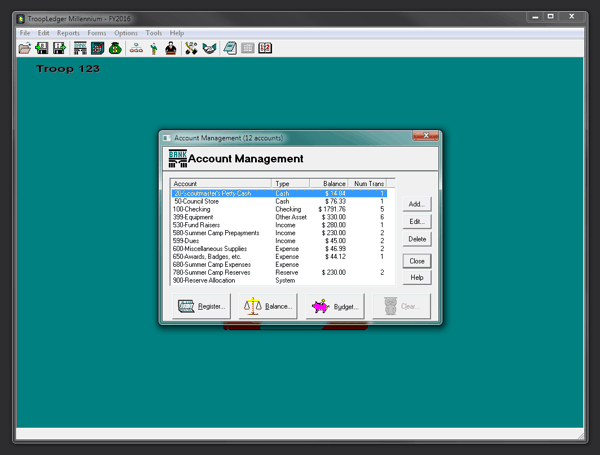Select the 50-Council Store account
Image resolution: width=600 pixels, height=455 pixels.
(279, 201)
